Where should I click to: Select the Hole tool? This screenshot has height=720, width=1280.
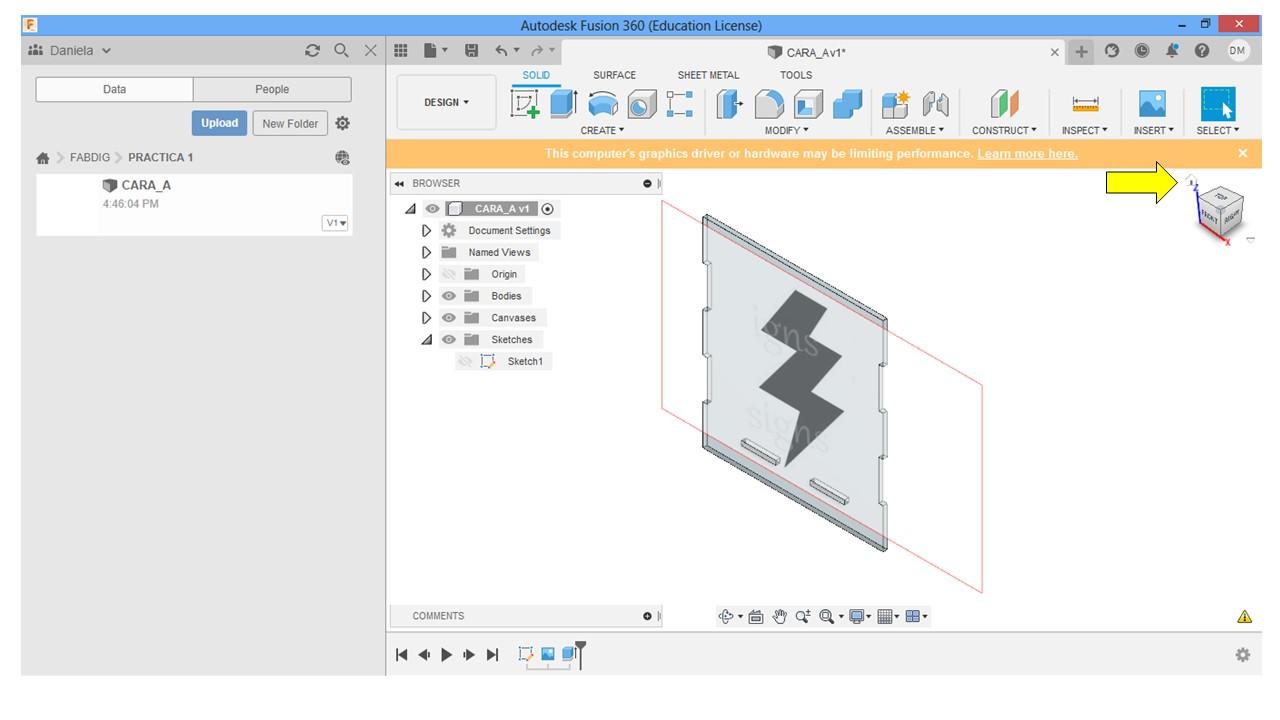click(642, 104)
